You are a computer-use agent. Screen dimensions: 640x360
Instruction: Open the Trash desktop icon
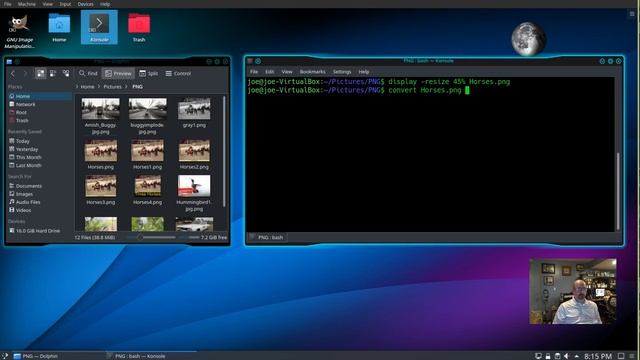139,28
